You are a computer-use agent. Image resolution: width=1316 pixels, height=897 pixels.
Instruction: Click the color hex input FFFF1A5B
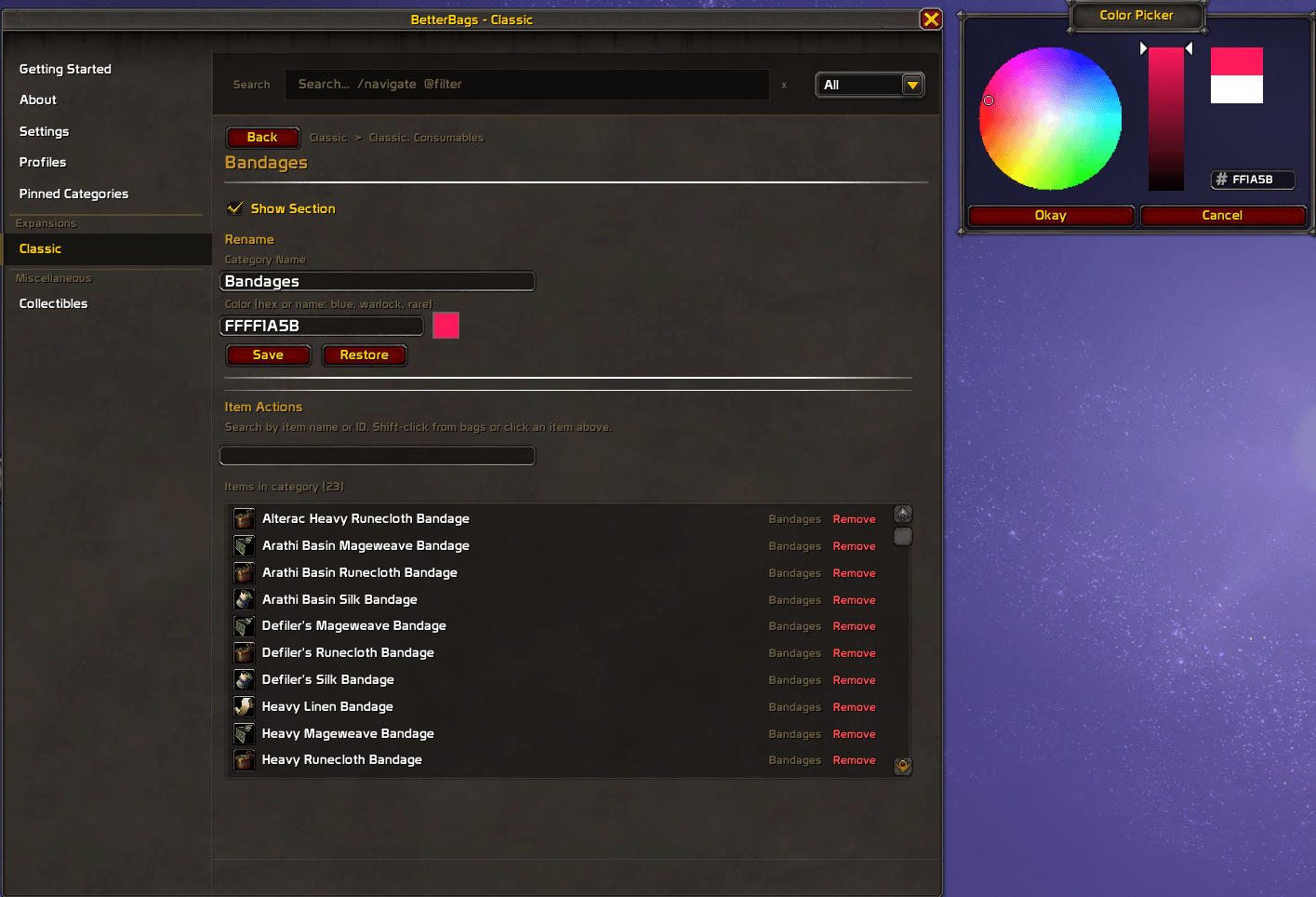coord(322,326)
